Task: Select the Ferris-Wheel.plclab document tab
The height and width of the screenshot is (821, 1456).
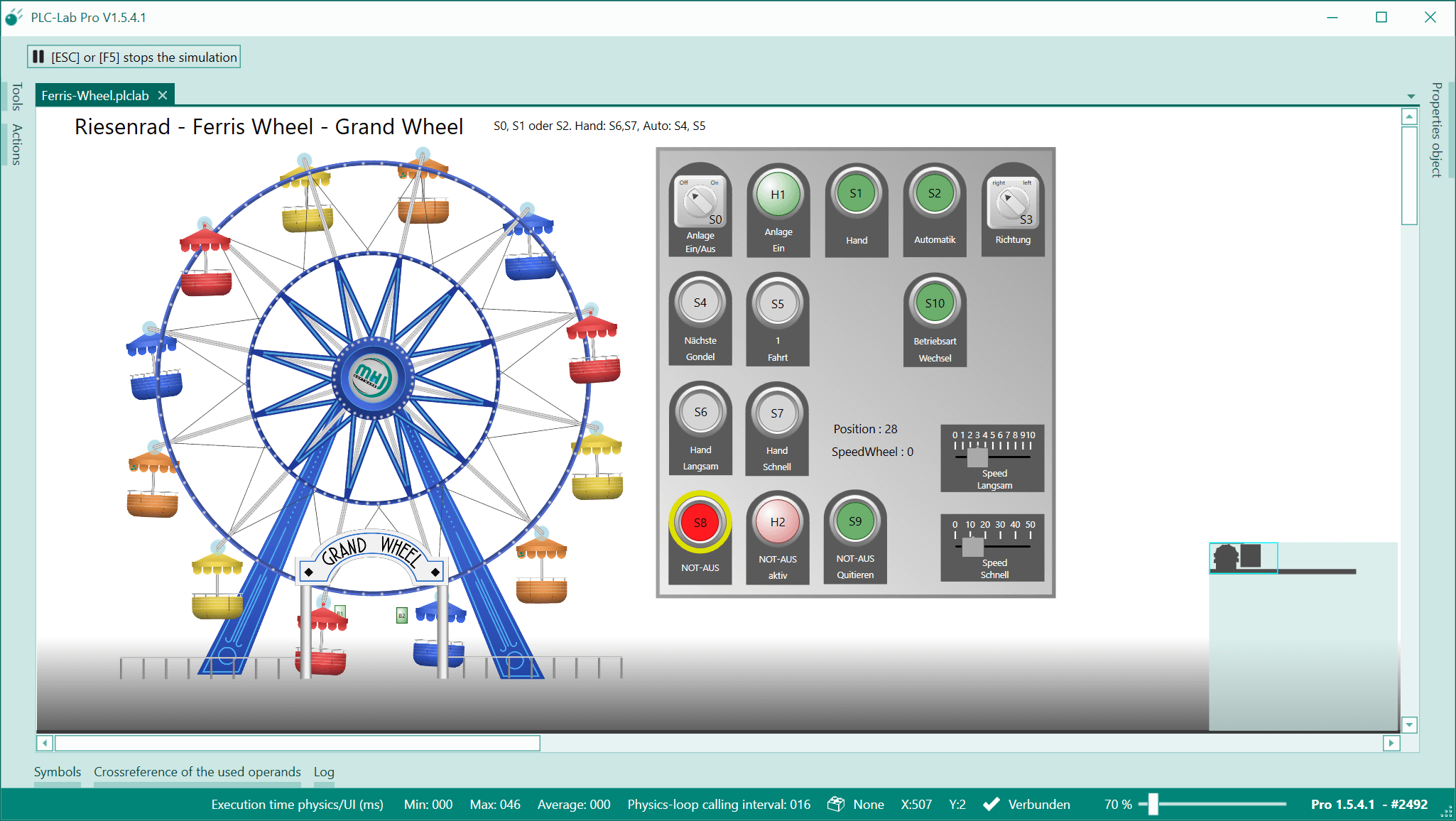Action: point(95,95)
